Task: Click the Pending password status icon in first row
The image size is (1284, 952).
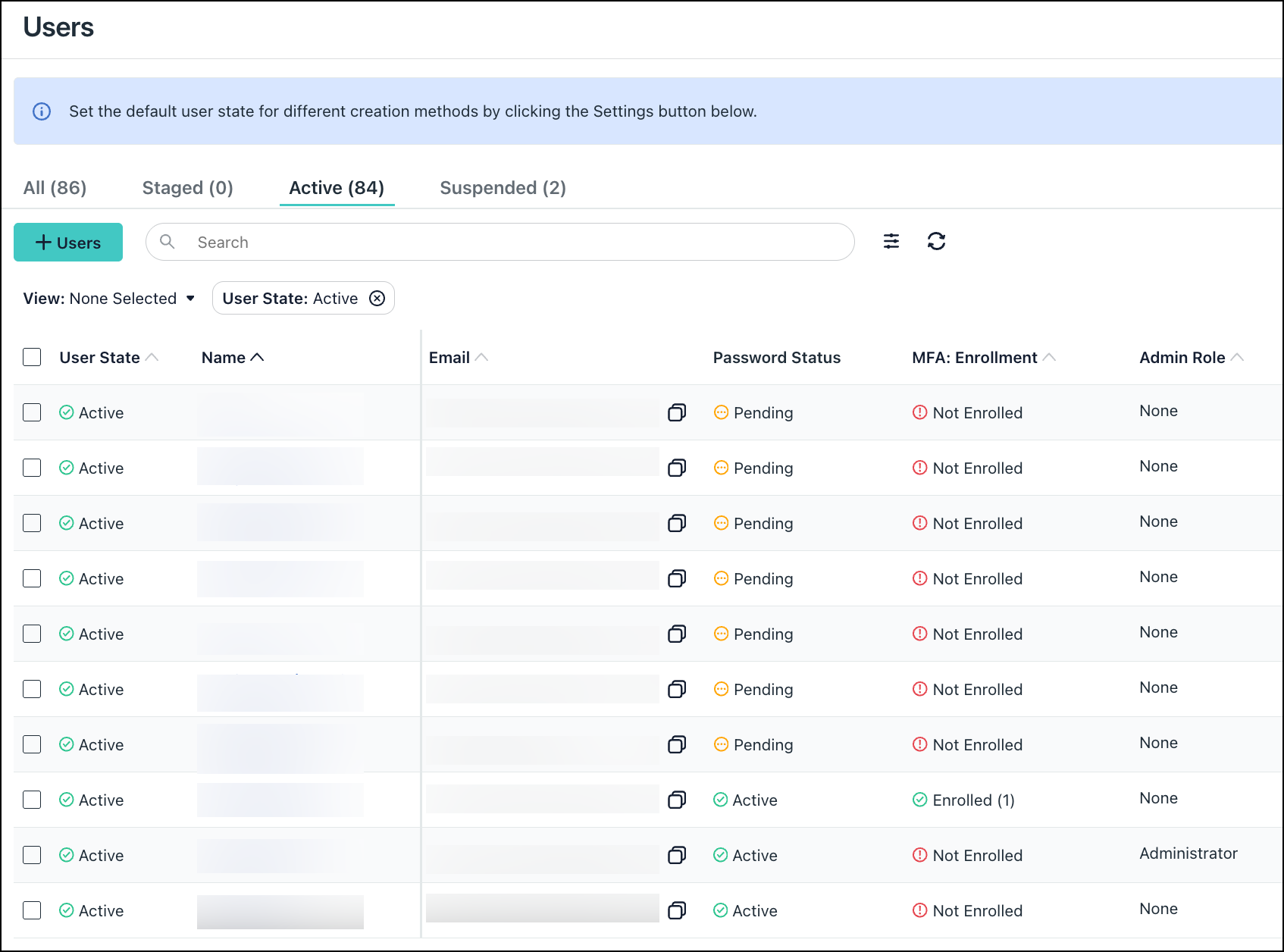Action: click(720, 412)
